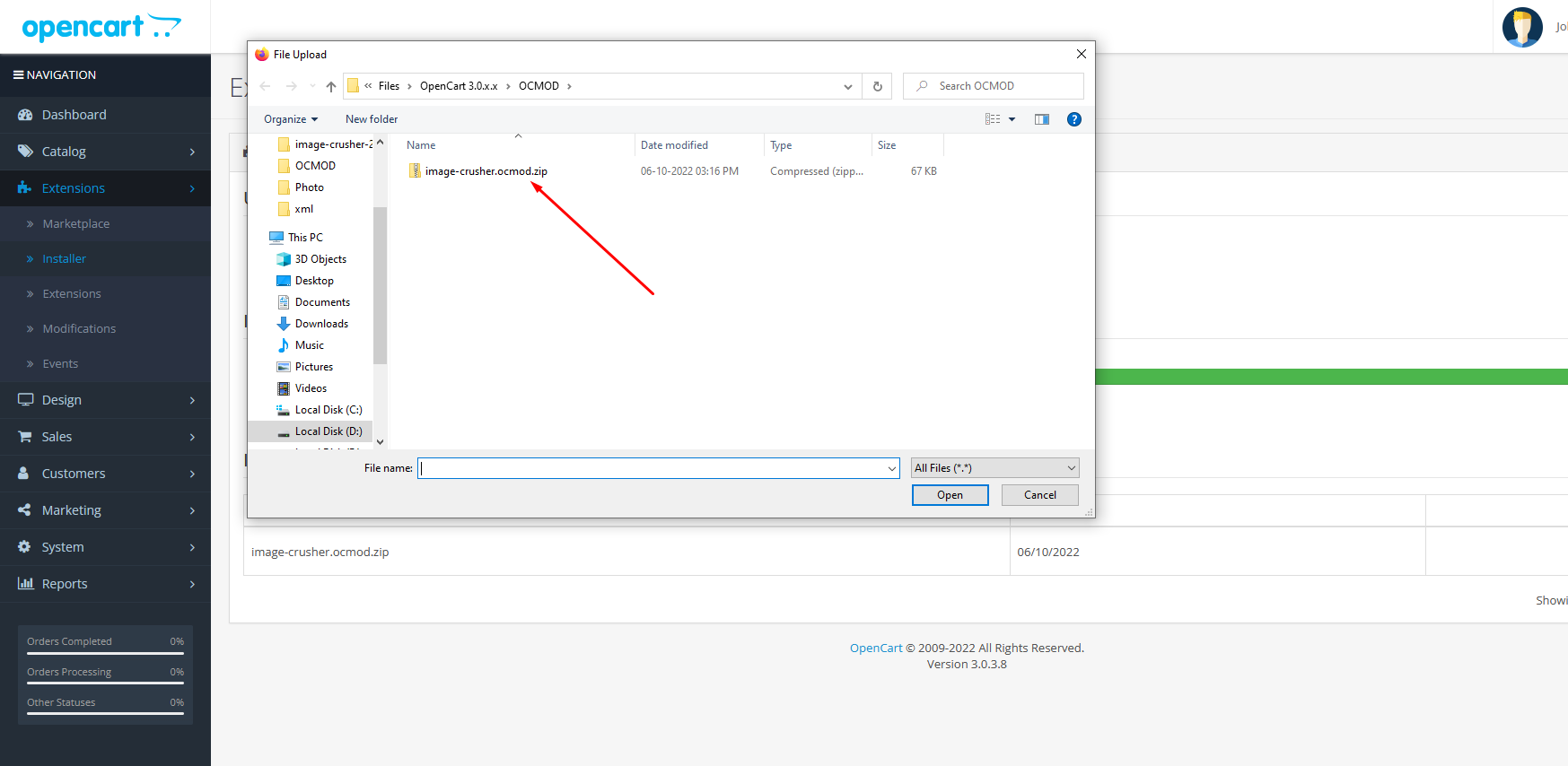Expand the Sales menu
1568x766 pixels.
(x=105, y=437)
